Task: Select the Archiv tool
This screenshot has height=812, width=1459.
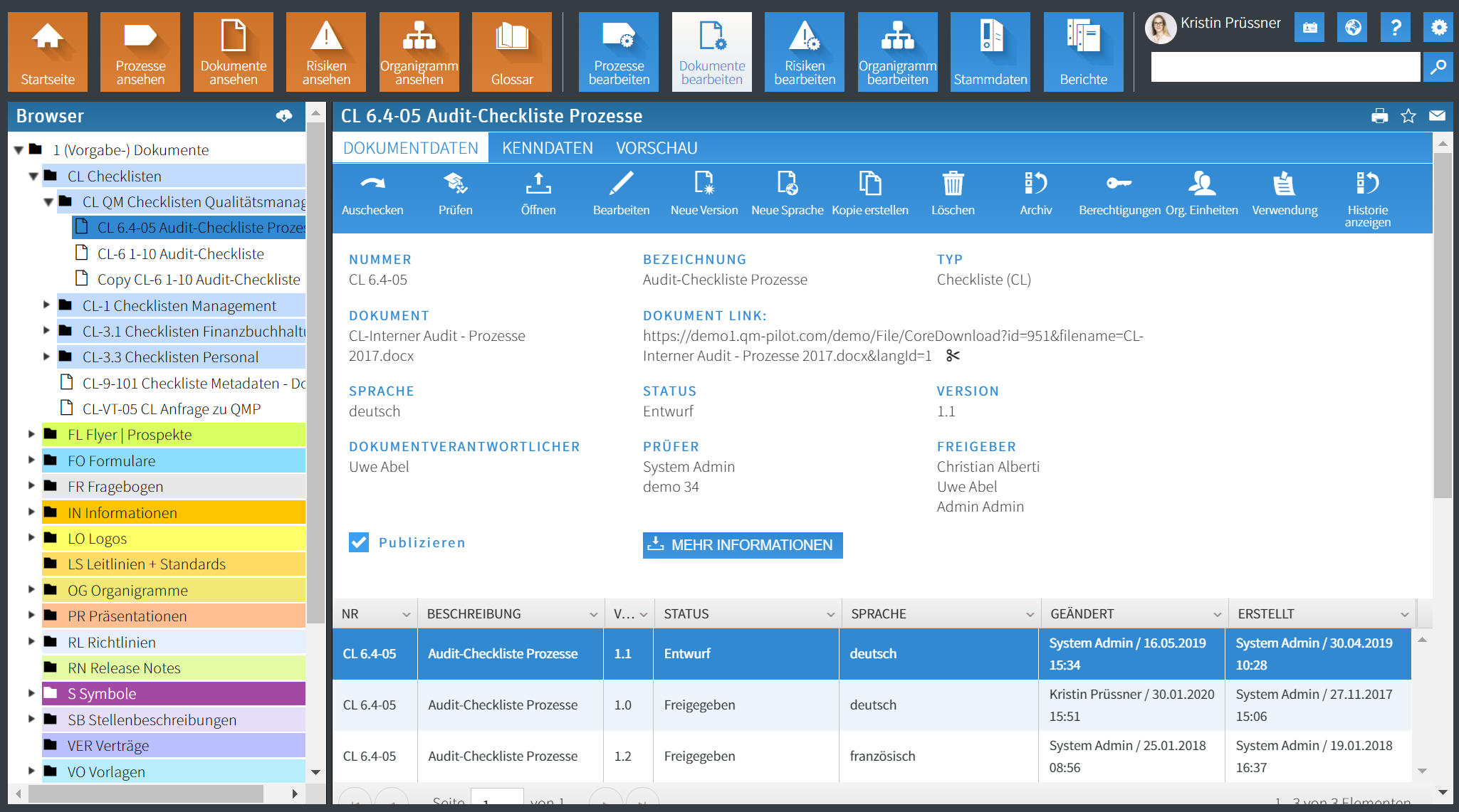Action: [x=1035, y=194]
